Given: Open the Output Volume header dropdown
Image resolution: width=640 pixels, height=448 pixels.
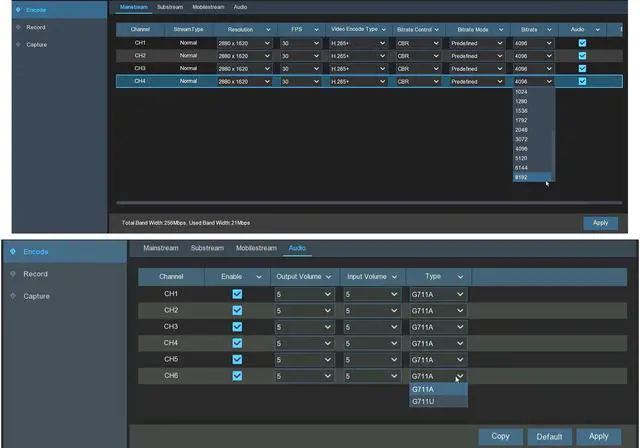Looking at the screenshot, I should click(x=328, y=277).
